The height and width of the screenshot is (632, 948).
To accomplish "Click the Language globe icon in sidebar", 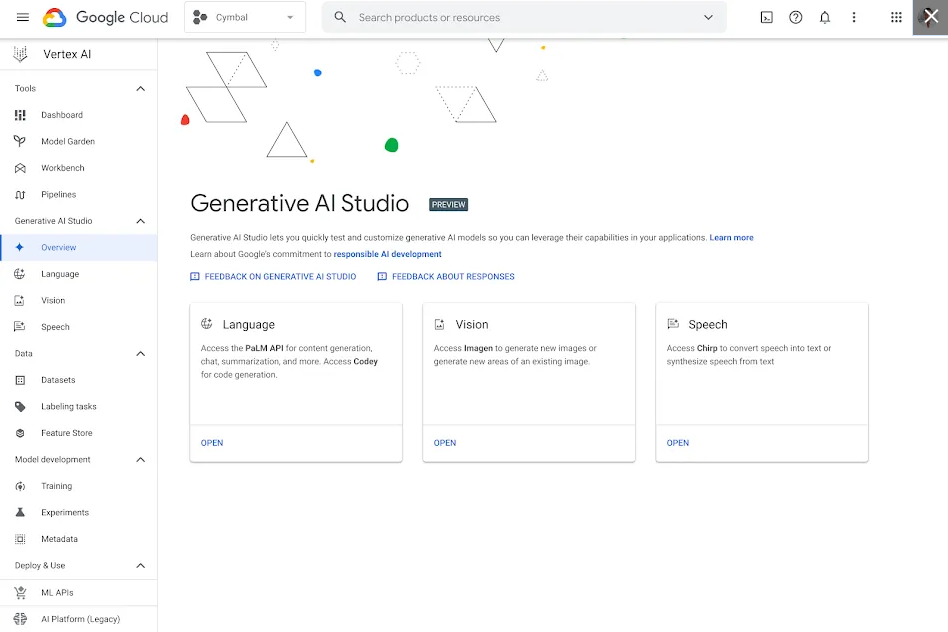I will [x=20, y=274].
